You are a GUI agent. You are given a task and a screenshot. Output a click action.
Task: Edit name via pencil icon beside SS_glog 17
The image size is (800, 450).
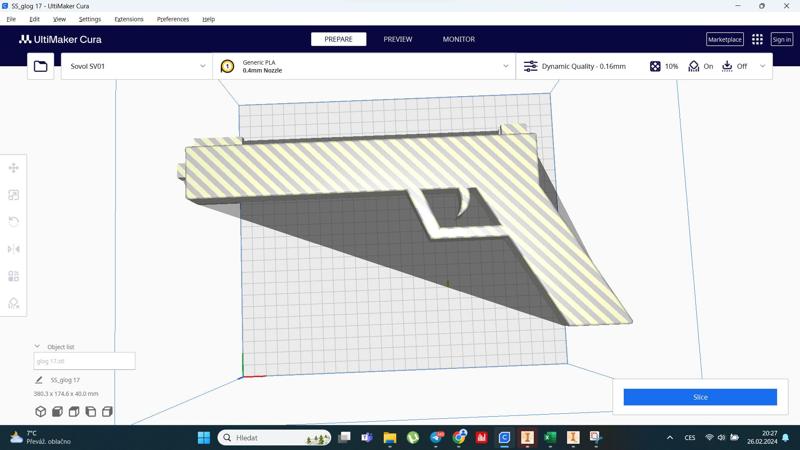click(39, 380)
